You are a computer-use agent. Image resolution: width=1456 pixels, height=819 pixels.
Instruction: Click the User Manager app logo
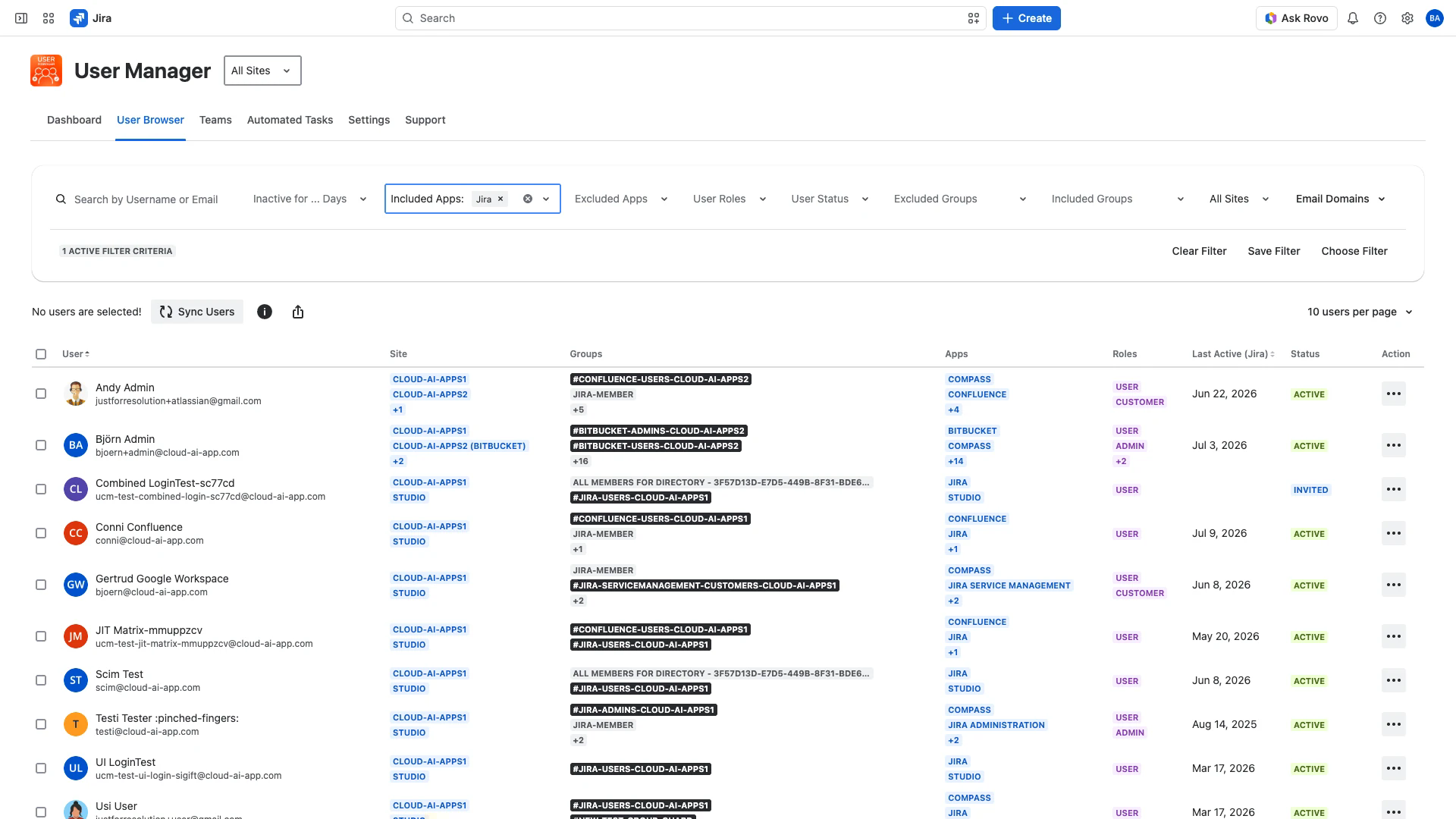coord(46,71)
